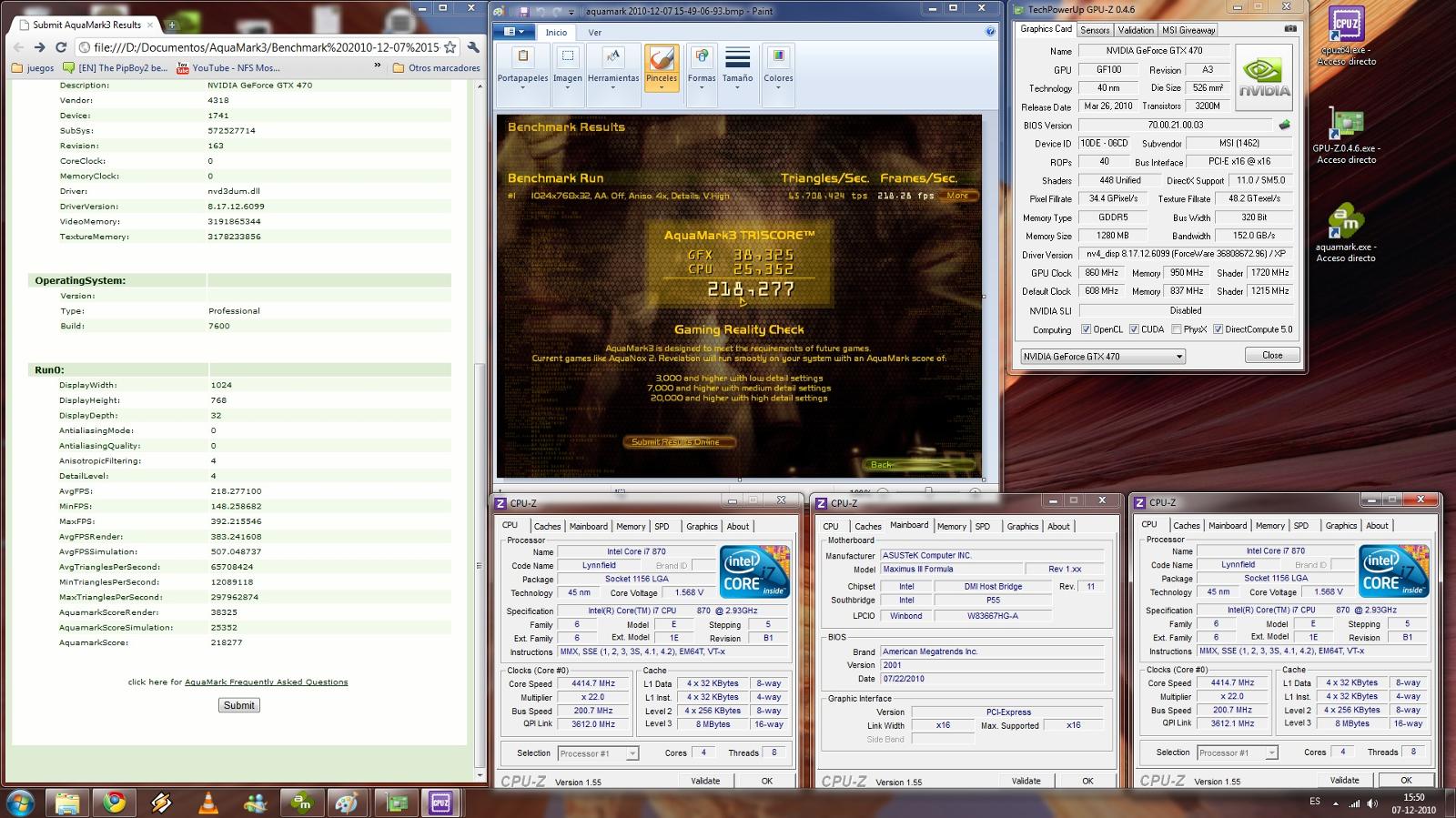Click Close button in GPU-Z
This screenshot has height=818, width=1456.
(1272, 355)
